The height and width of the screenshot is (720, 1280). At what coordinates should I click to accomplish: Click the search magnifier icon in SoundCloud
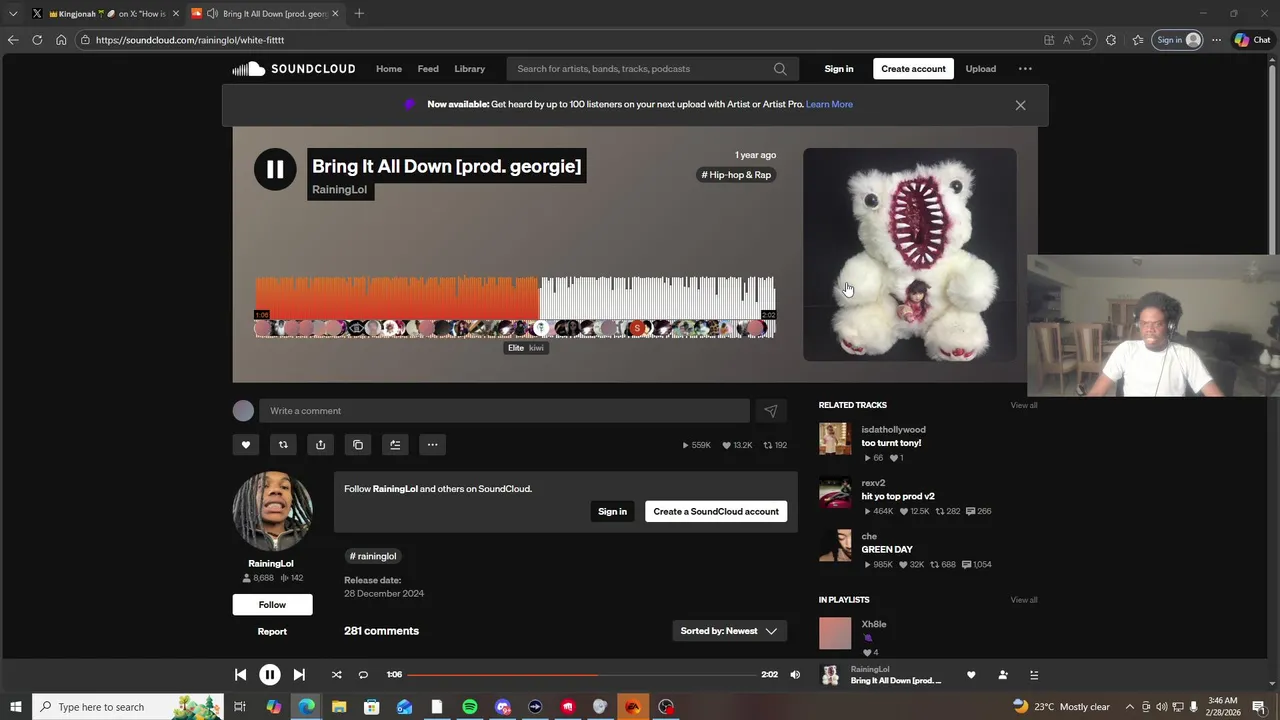[x=780, y=69]
